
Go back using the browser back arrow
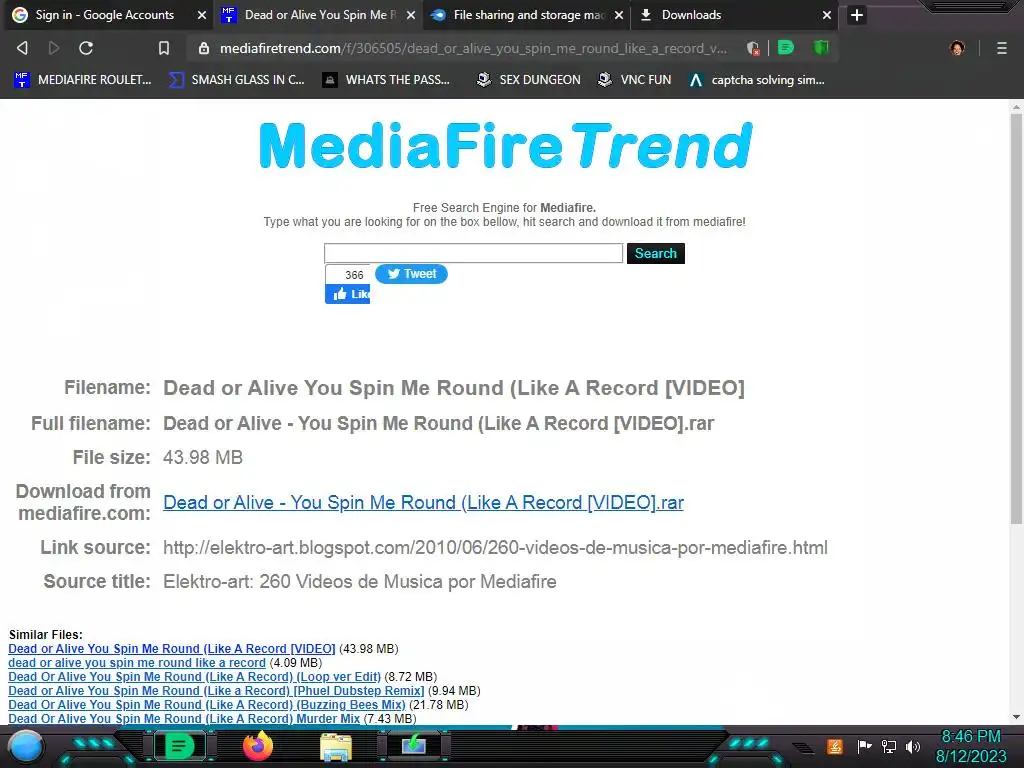pyautogui.click(x=22, y=48)
